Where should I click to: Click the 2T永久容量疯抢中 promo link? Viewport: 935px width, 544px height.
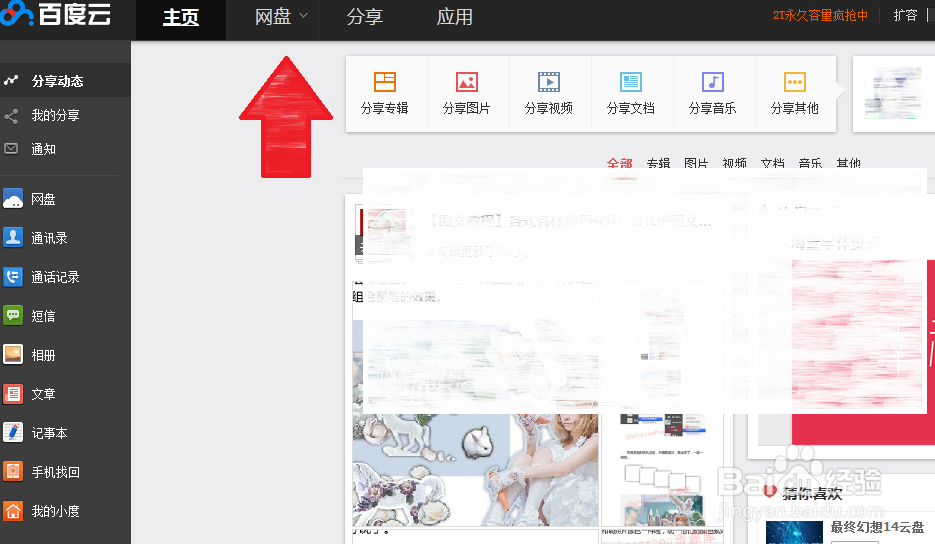(x=820, y=16)
